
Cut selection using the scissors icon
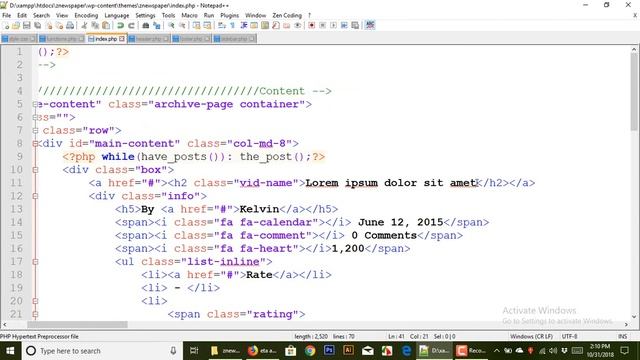84,25
